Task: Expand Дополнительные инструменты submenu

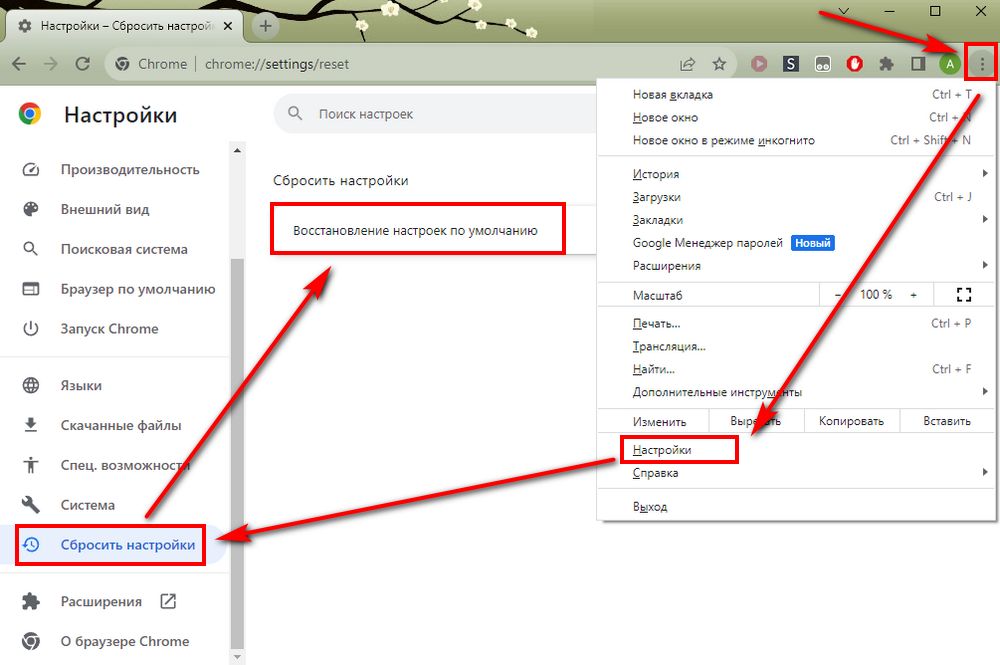Action: point(796,392)
